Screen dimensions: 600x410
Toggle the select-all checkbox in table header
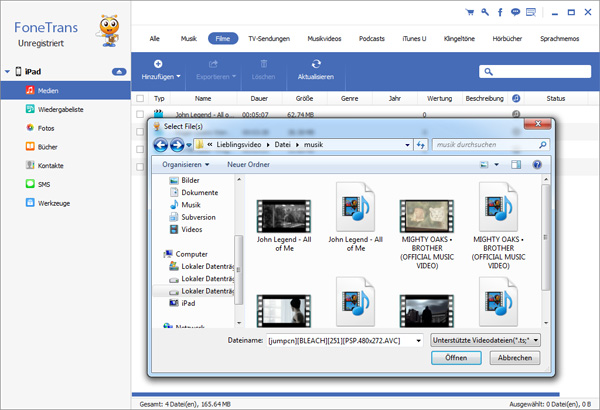click(x=141, y=99)
